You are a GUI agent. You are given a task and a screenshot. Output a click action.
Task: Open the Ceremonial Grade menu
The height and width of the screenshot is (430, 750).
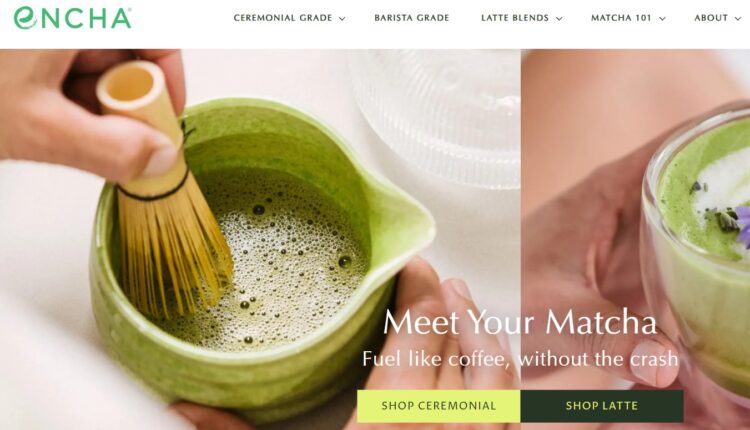pos(283,18)
